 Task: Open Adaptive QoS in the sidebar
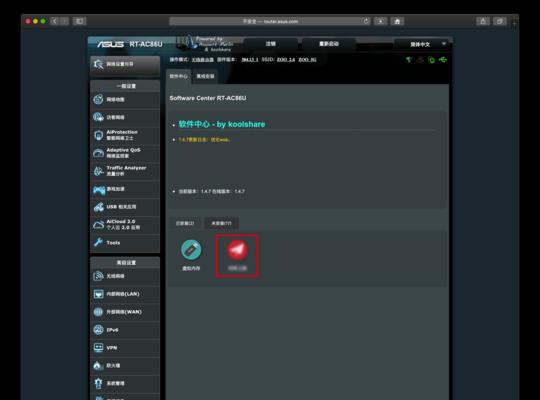tap(125, 153)
